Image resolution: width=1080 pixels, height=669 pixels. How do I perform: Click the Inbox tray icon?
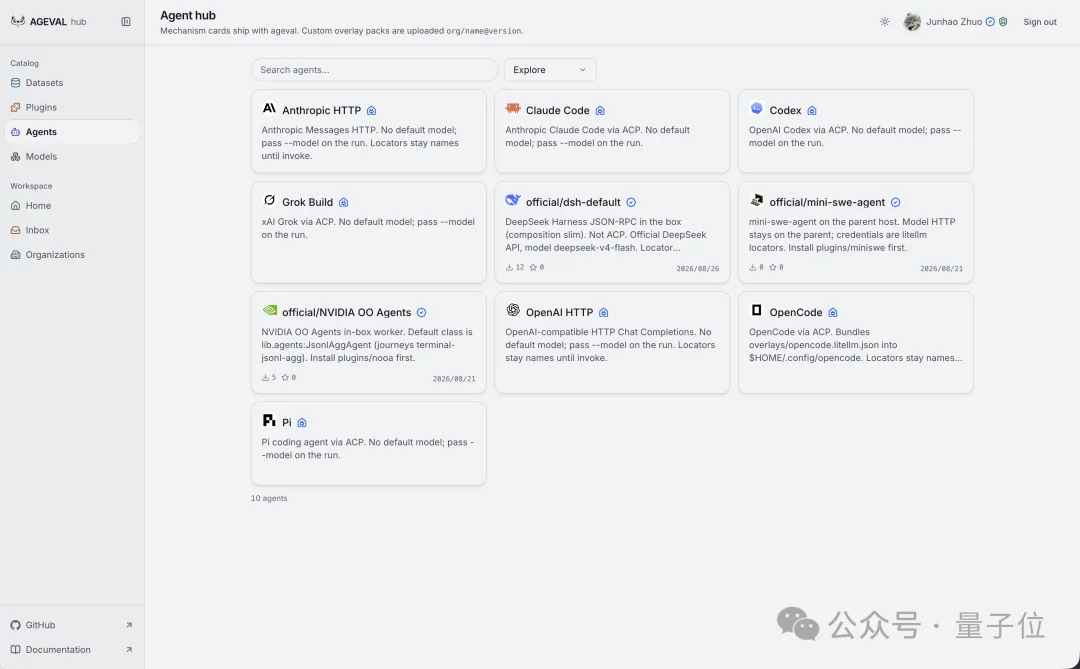16,230
